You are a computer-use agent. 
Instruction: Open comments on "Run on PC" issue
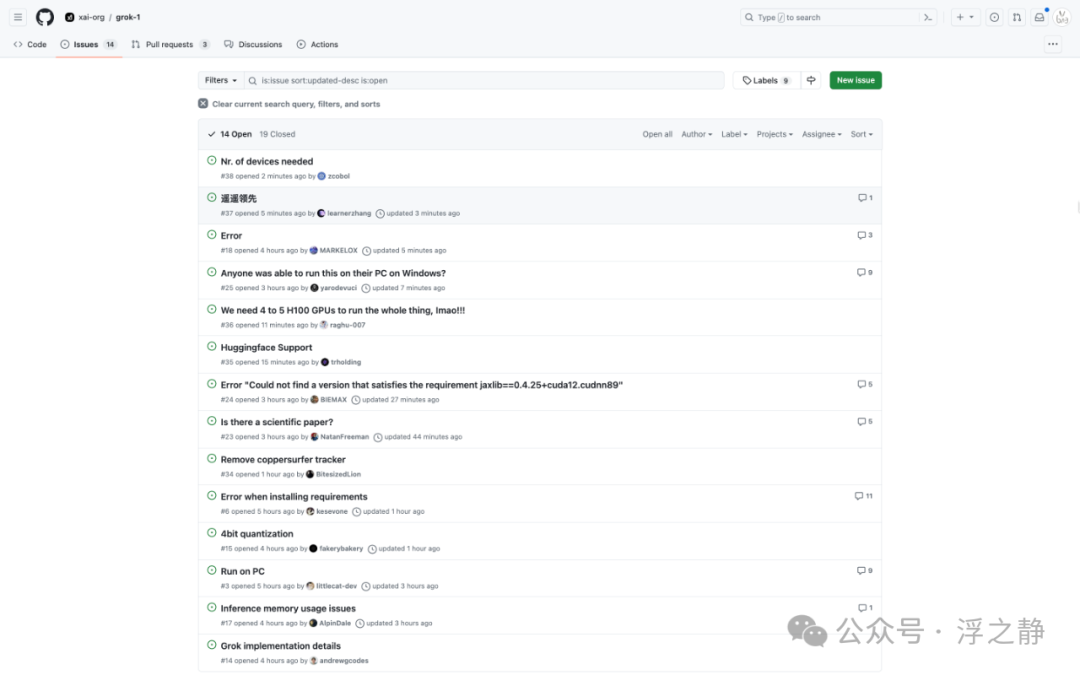(864, 570)
